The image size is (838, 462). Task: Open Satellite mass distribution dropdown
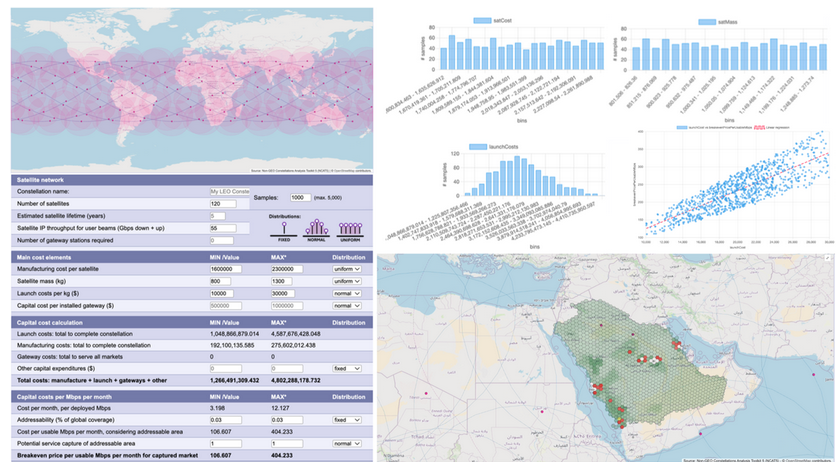pos(349,283)
